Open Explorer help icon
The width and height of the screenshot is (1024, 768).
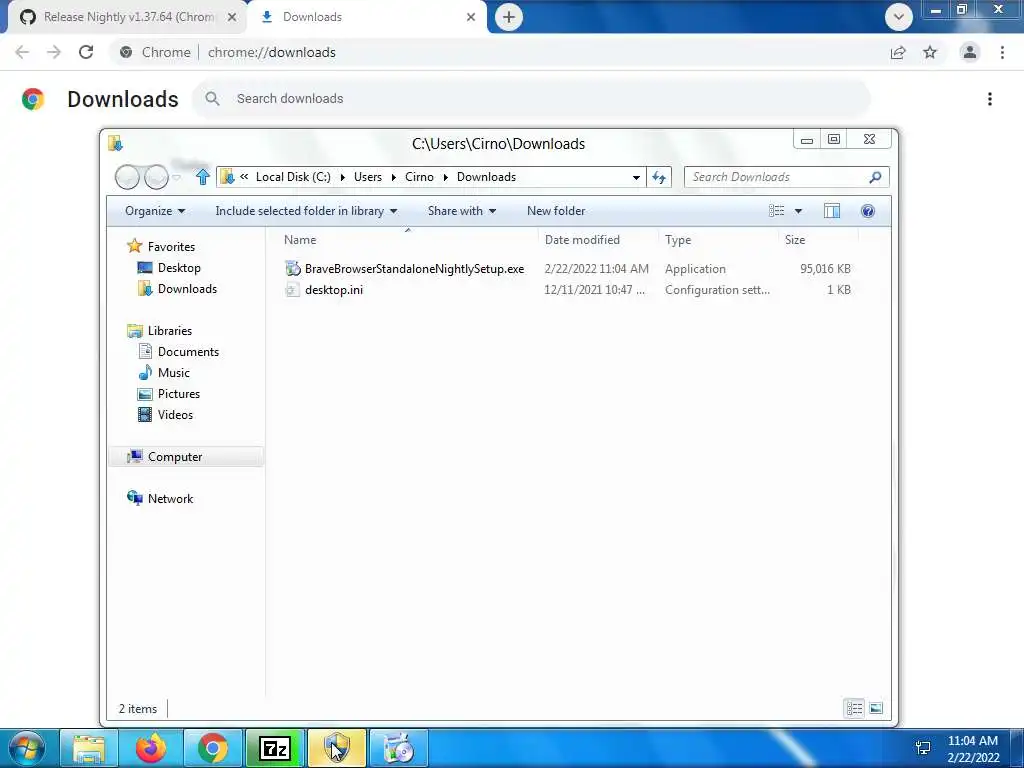(868, 211)
